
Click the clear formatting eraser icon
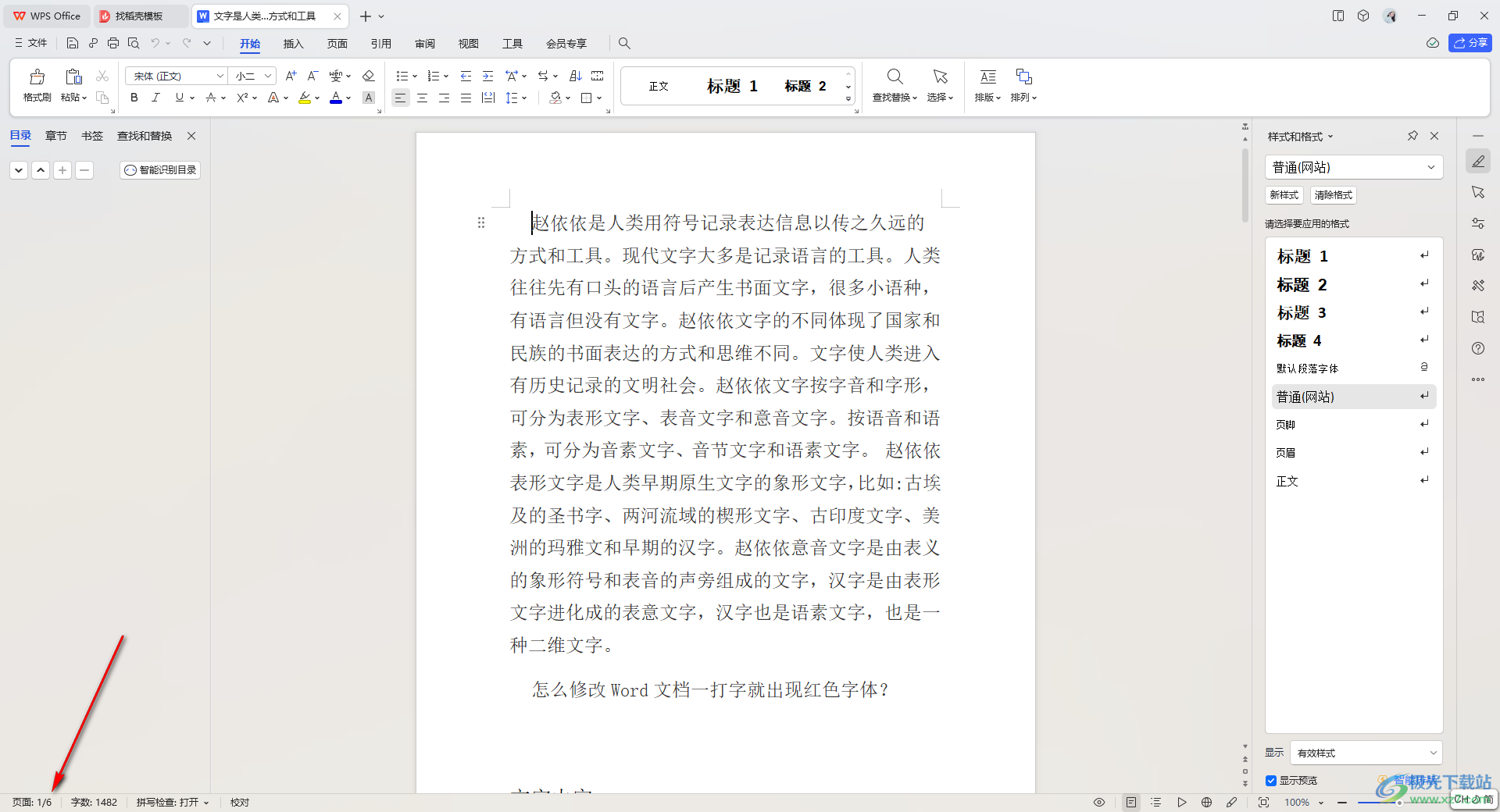pos(369,76)
